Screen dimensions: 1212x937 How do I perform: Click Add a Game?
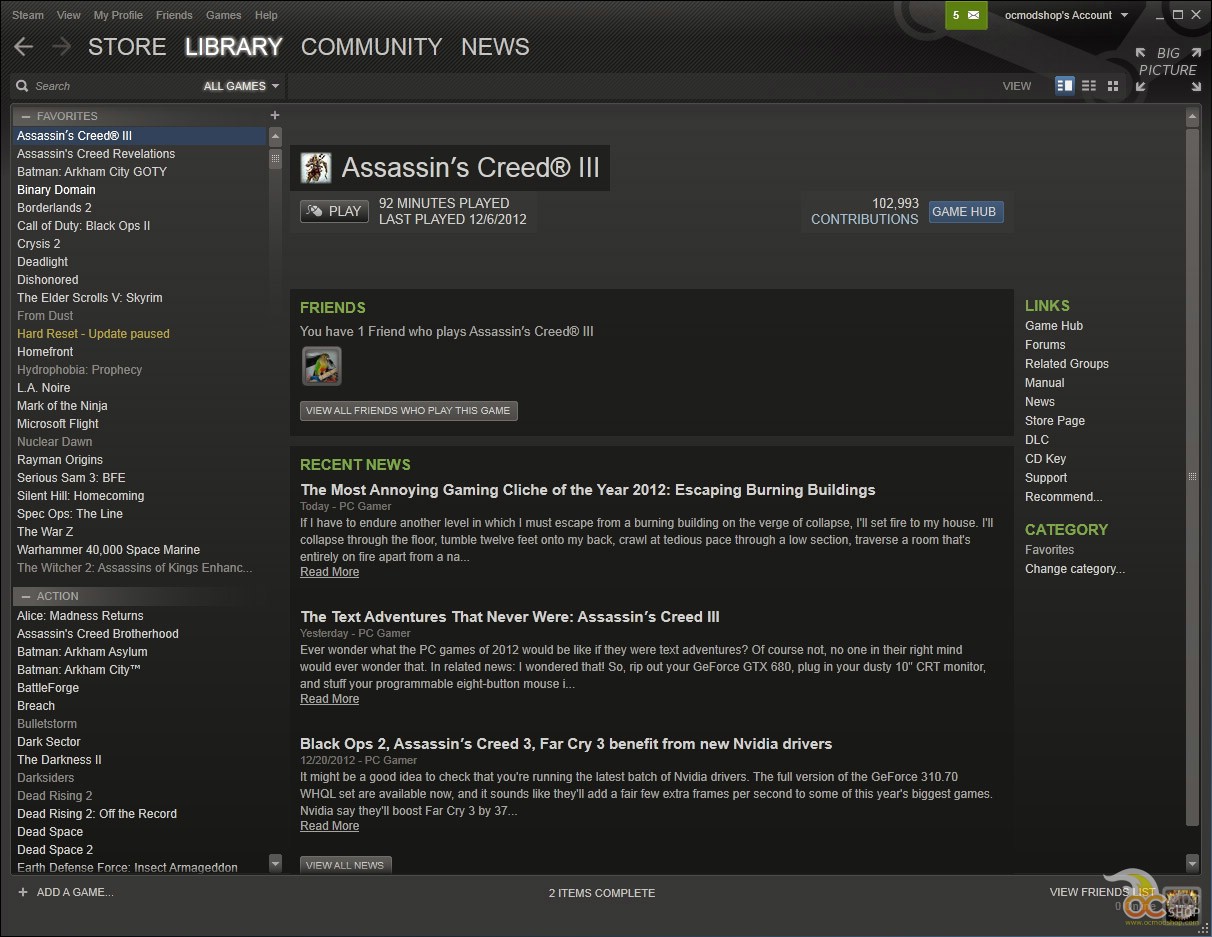75,892
